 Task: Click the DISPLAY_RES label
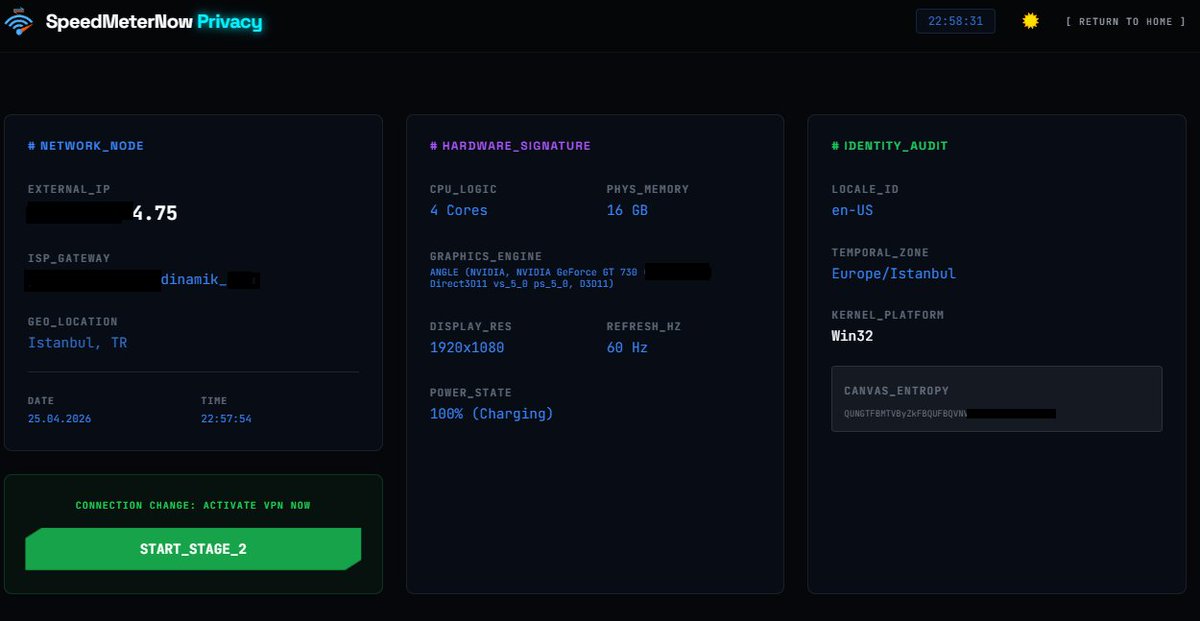471,327
